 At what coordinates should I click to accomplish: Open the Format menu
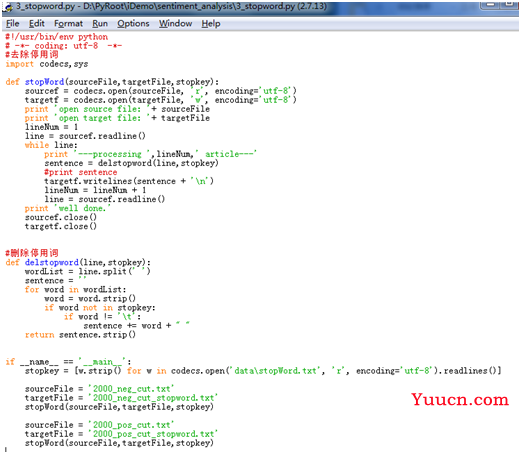click(68, 24)
